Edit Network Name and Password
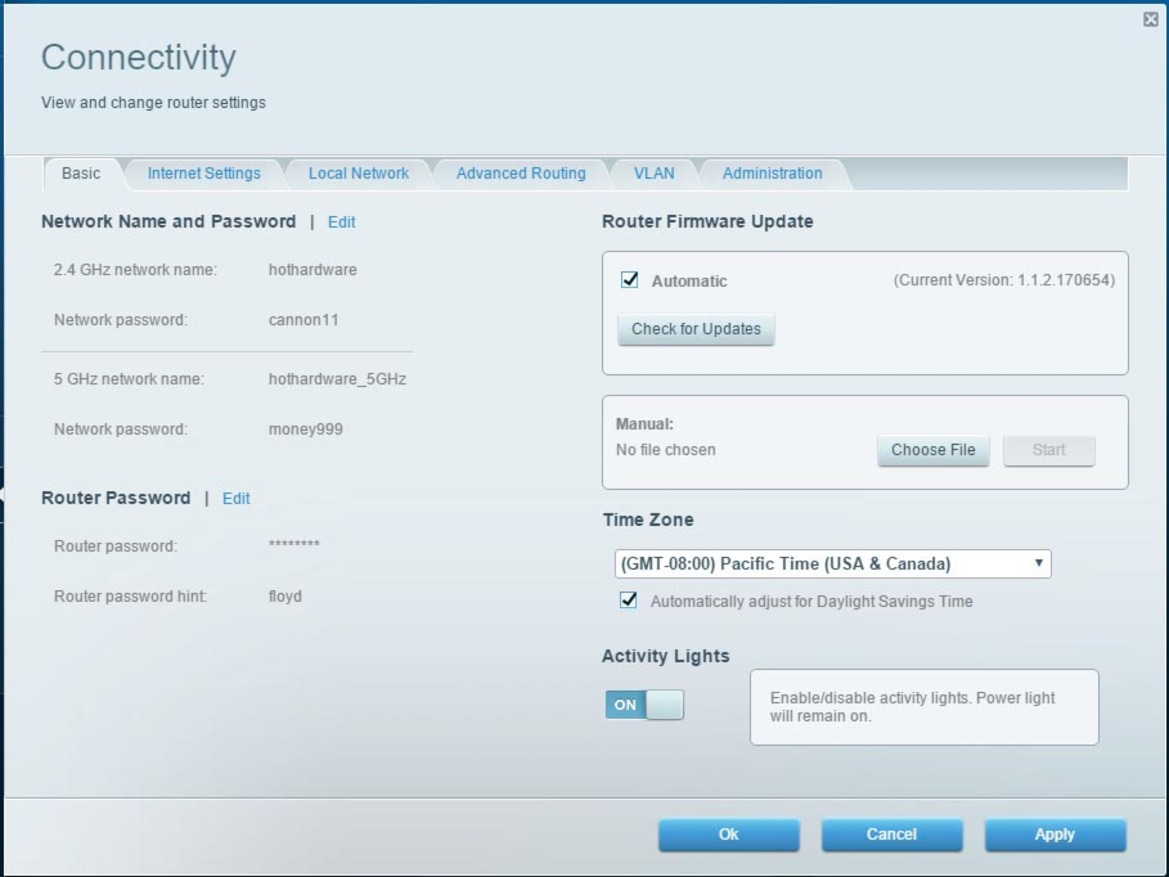This screenshot has height=877, width=1169. pyautogui.click(x=341, y=222)
